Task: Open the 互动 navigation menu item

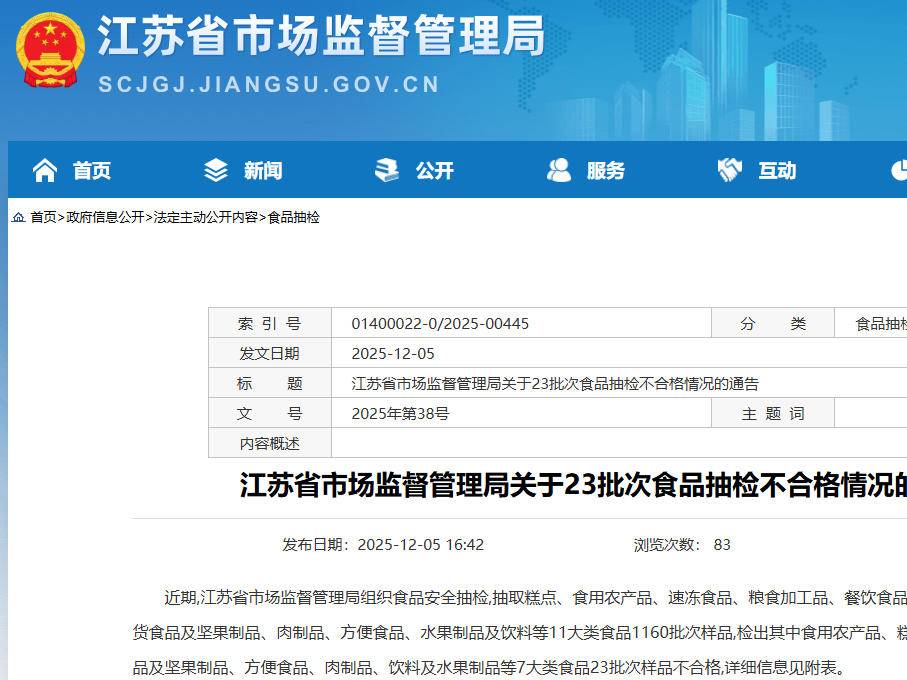Action: point(777,171)
